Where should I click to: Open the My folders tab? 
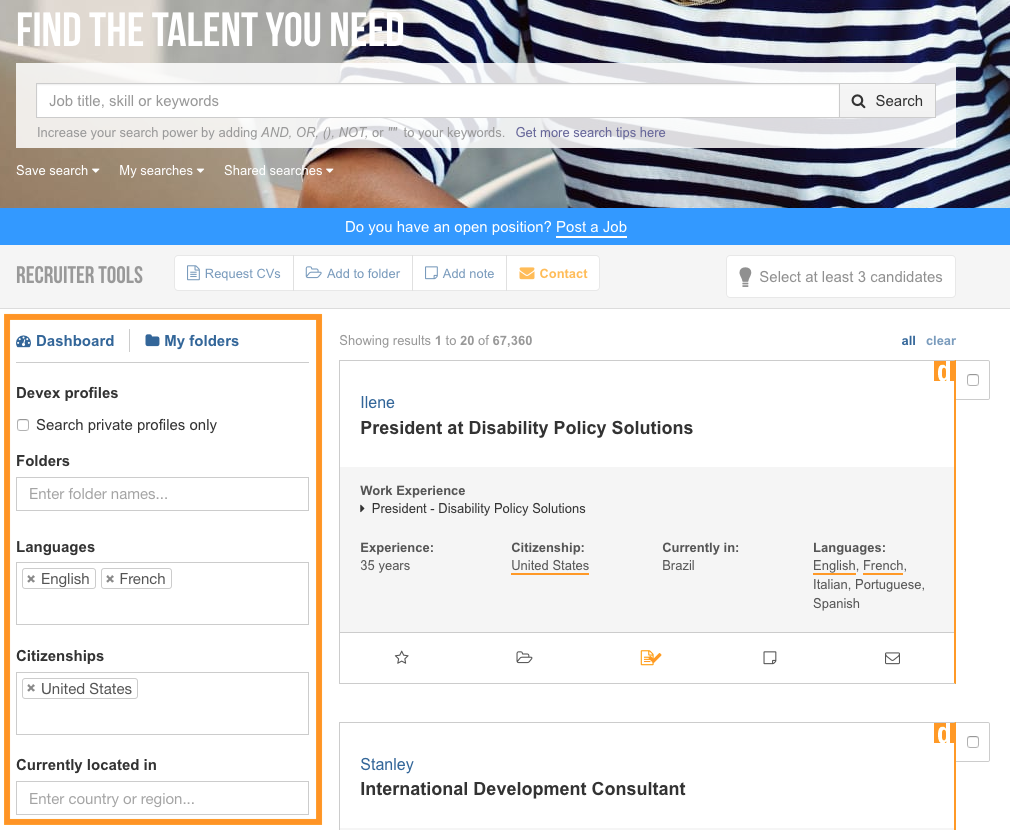tap(192, 341)
